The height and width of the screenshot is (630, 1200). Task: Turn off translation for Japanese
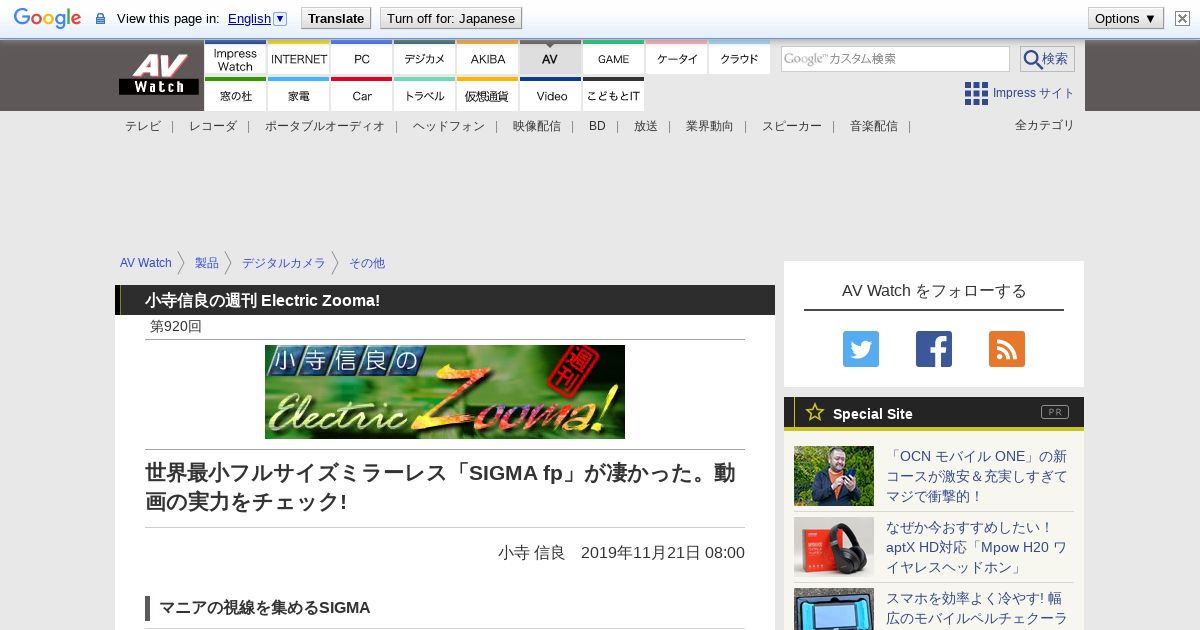[x=451, y=18]
